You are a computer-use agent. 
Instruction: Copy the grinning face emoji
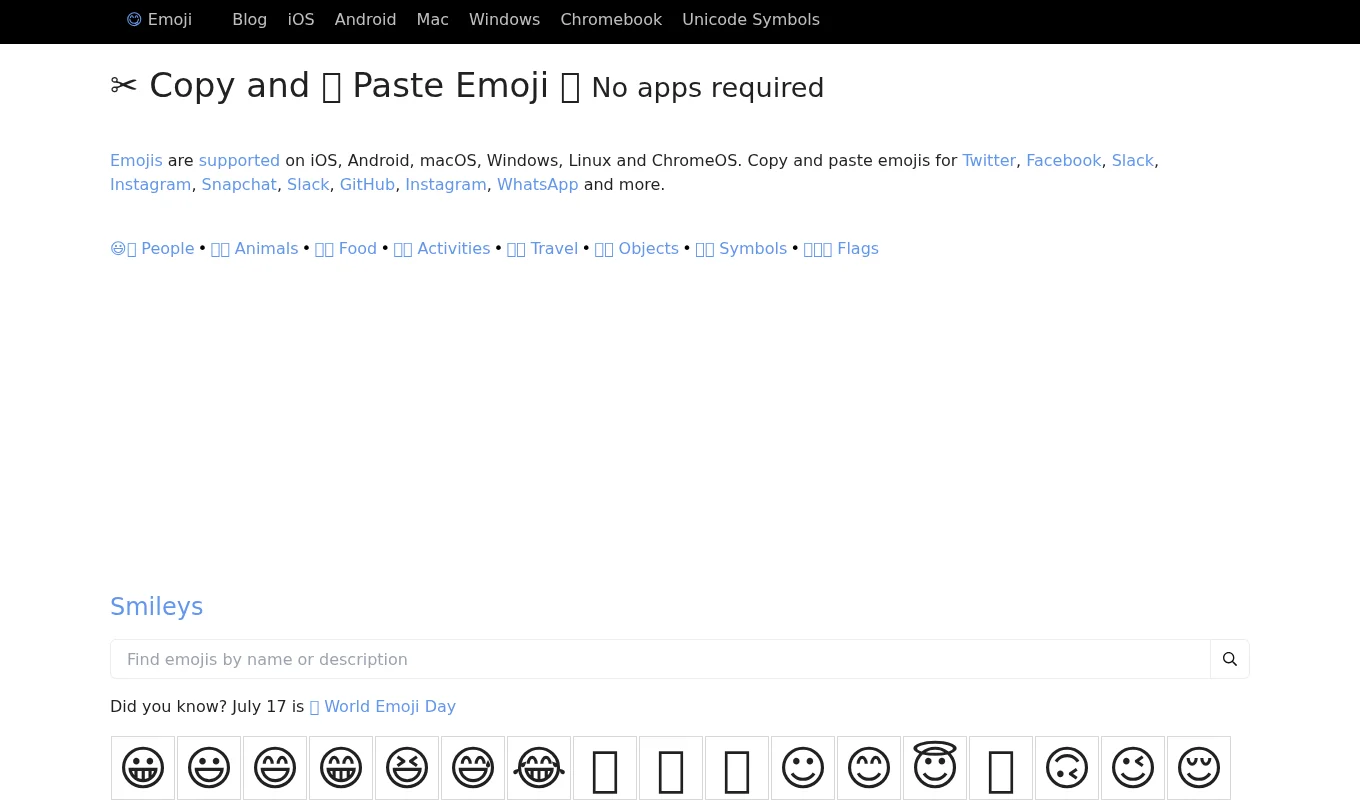143,768
